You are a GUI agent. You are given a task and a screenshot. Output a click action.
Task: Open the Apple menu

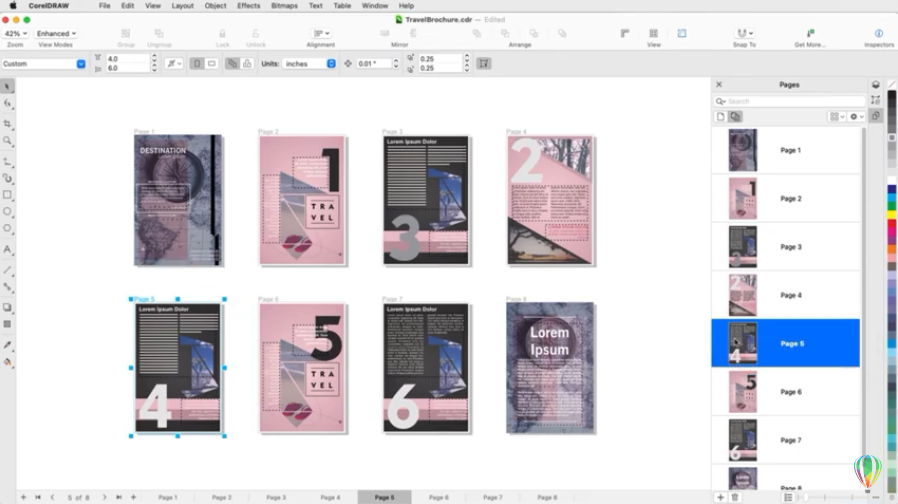(13, 6)
